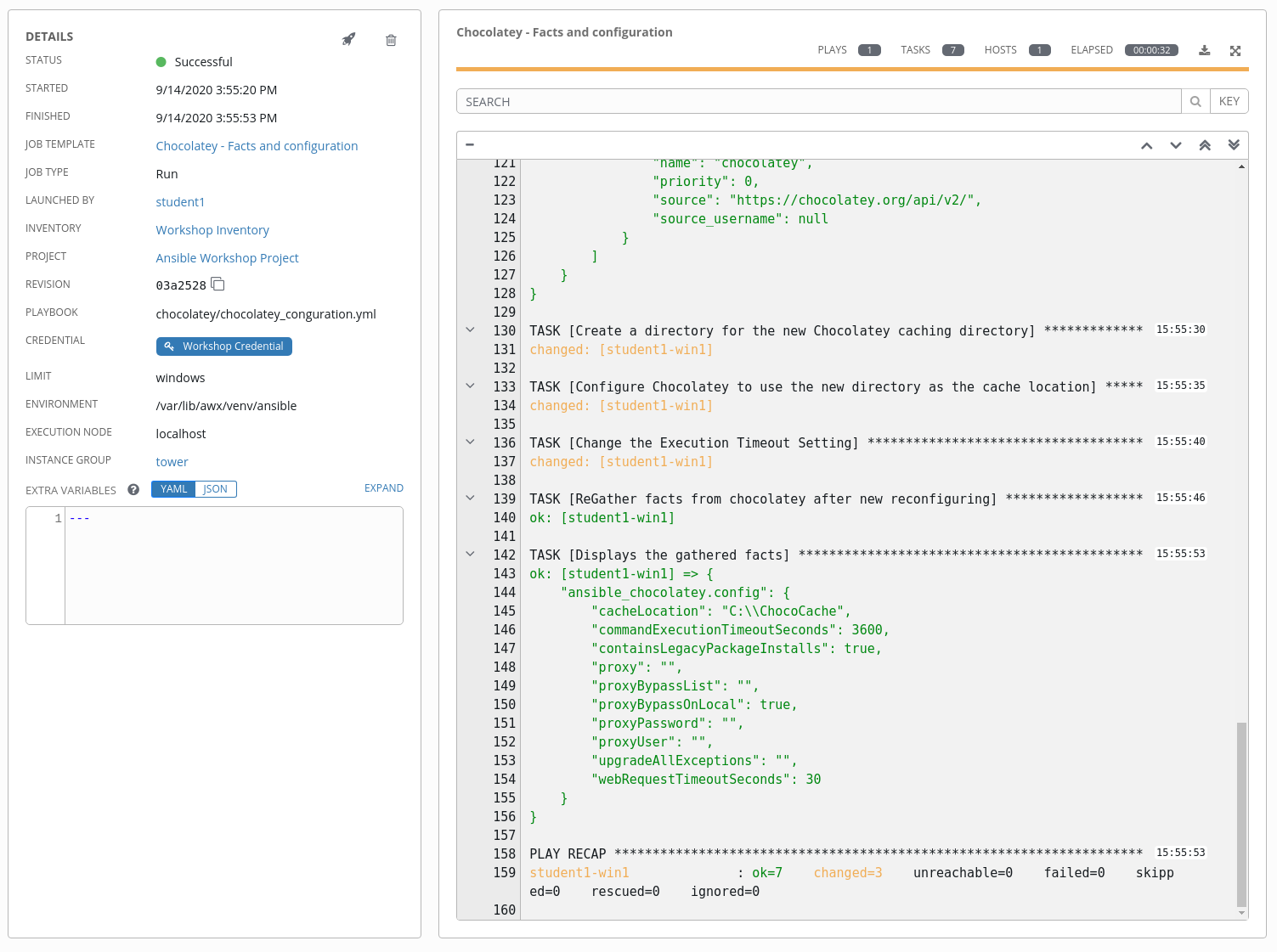Relaunch job with the rocket icon

348,39
